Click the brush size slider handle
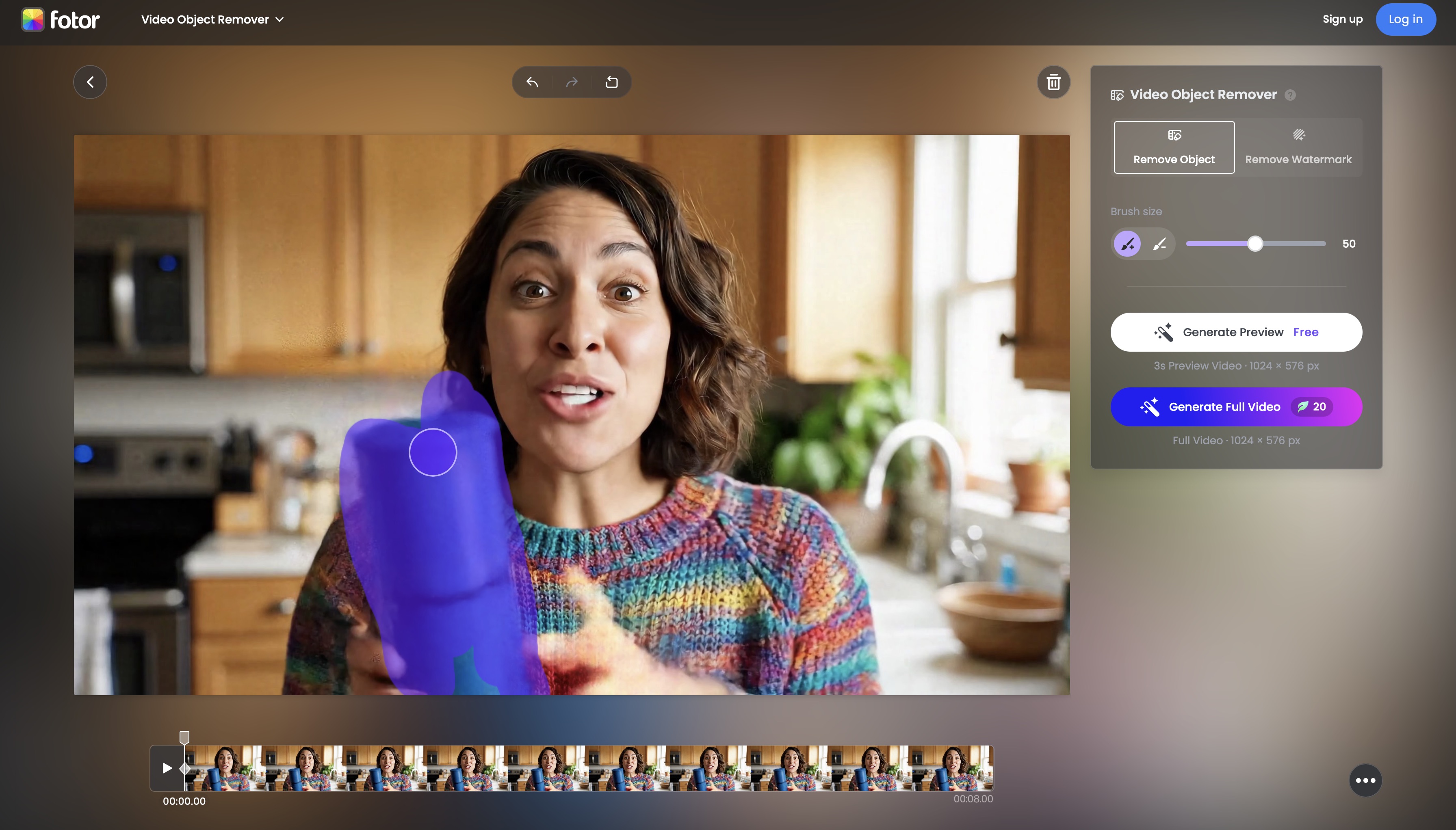 [x=1254, y=244]
